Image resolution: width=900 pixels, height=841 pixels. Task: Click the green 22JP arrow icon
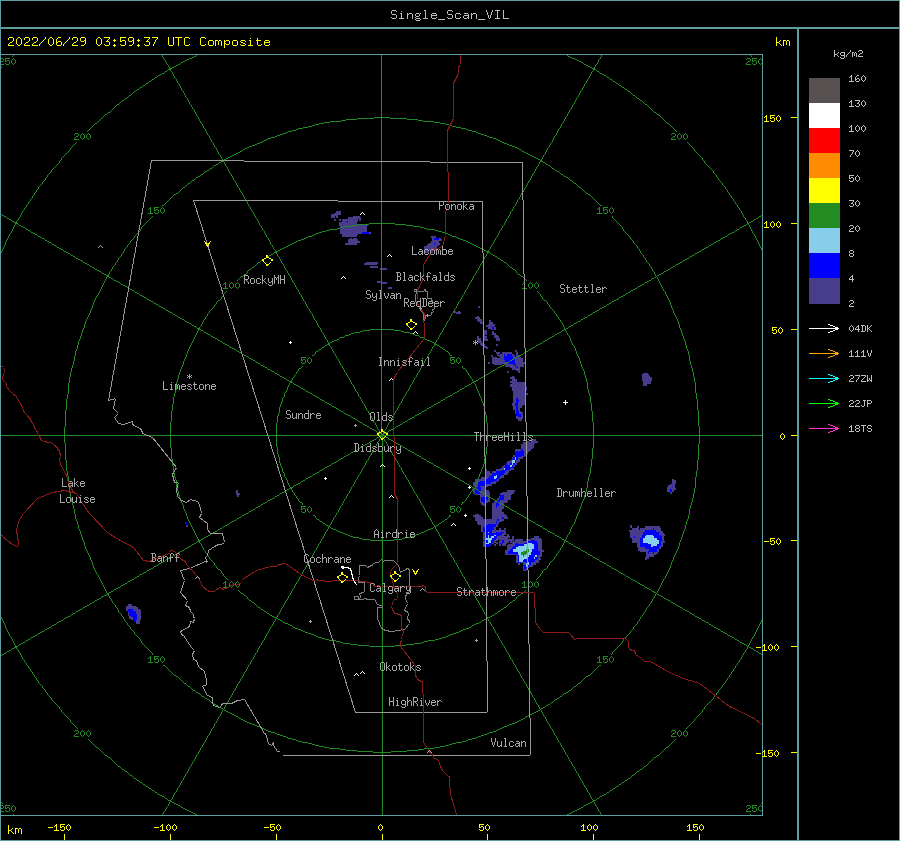point(824,404)
